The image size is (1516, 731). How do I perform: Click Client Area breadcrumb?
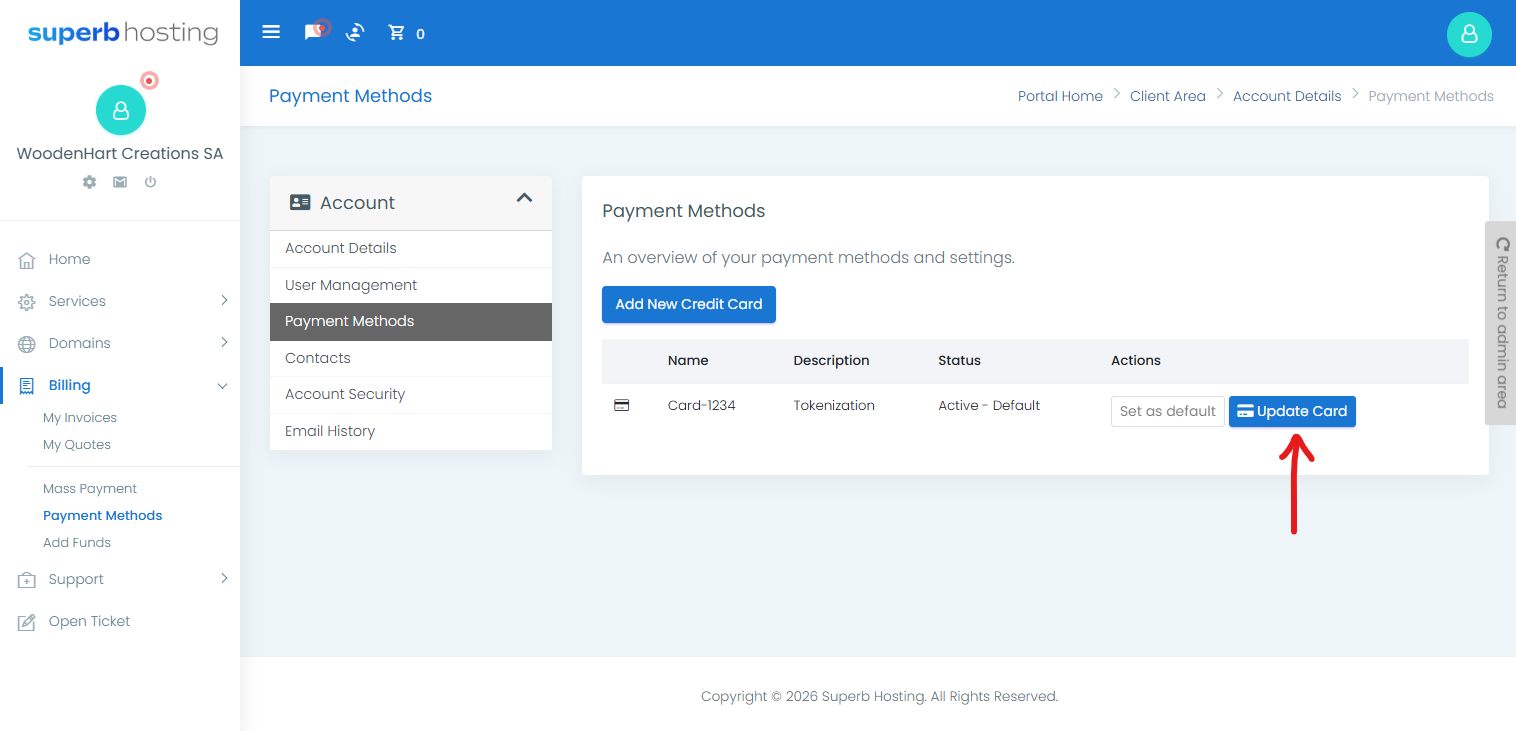click(x=1168, y=96)
